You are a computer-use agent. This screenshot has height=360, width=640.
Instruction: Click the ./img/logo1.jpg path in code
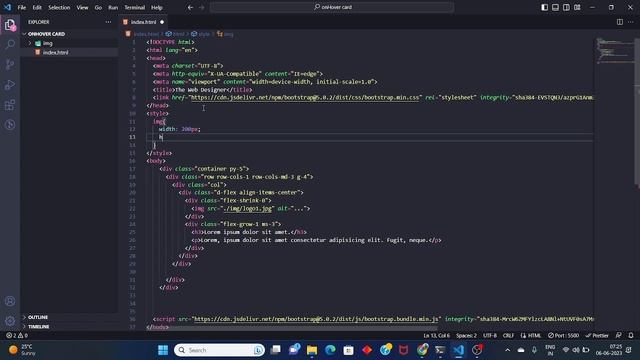coord(248,209)
